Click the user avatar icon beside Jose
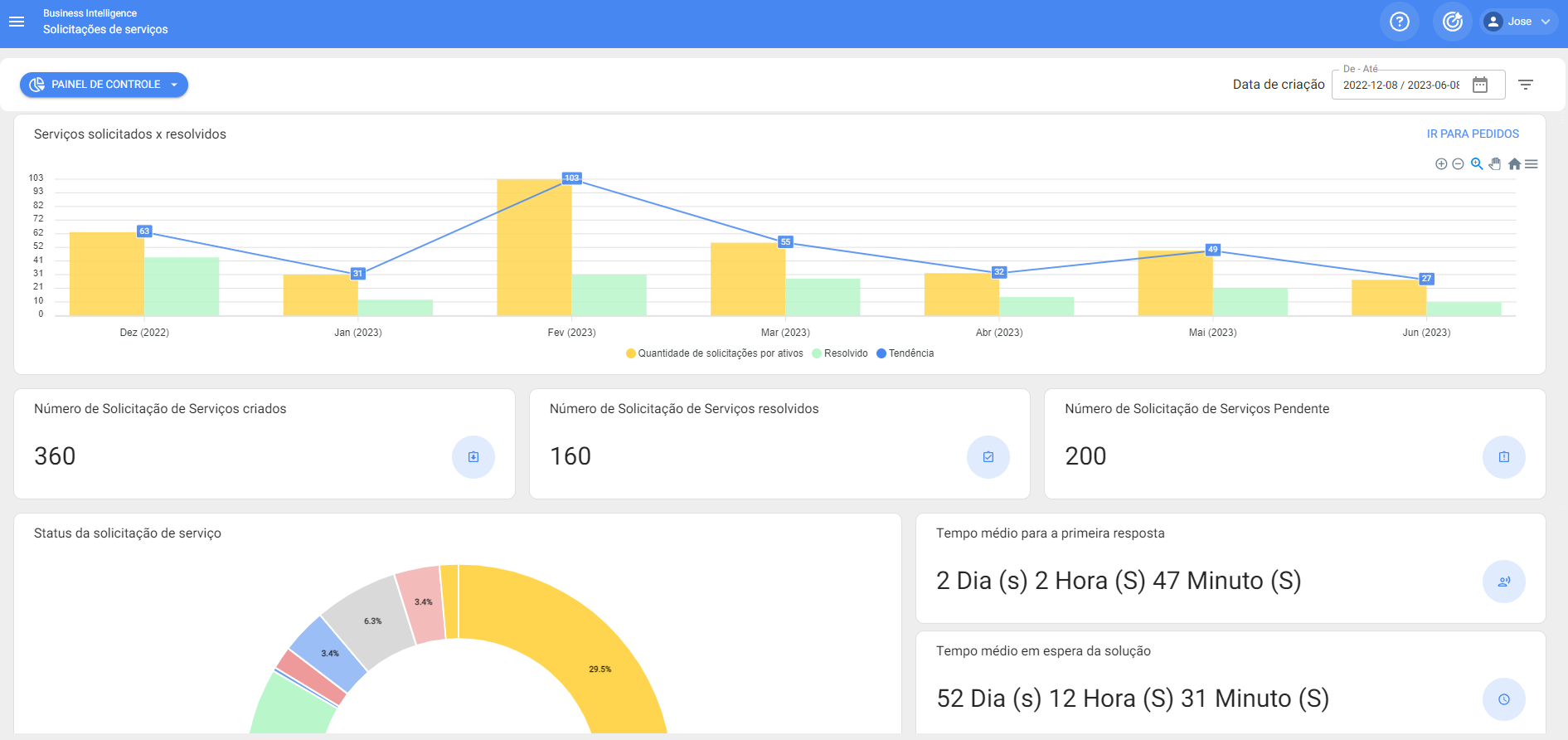 [x=1493, y=22]
